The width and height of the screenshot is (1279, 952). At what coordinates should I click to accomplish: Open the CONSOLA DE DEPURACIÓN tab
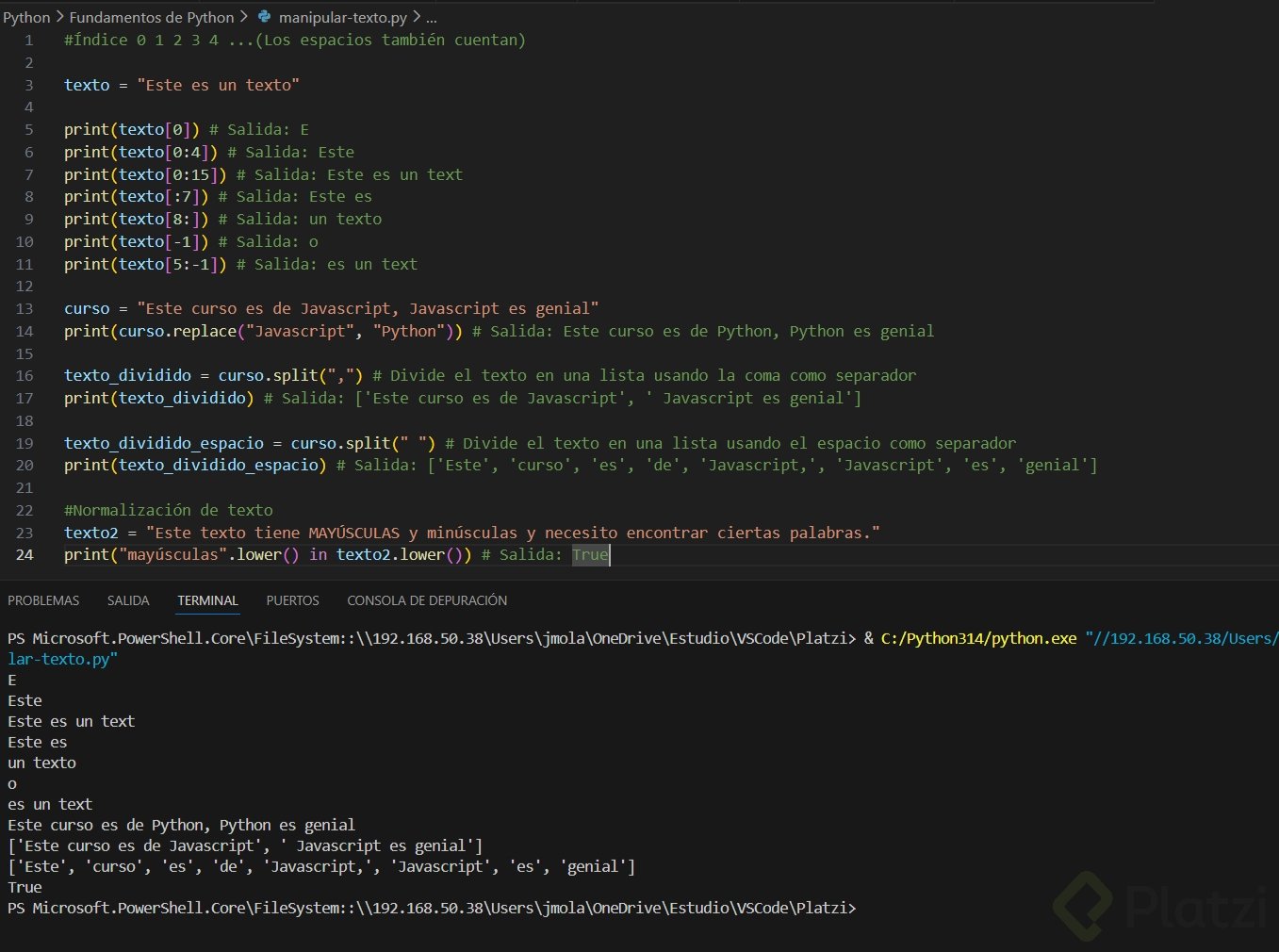[427, 600]
